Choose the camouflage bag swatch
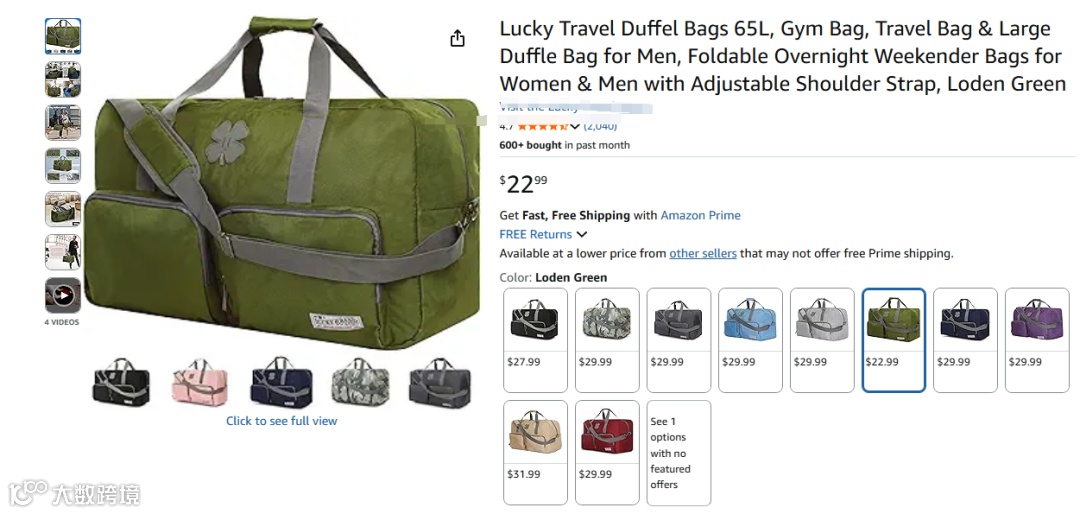1080x514 pixels. 607,340
